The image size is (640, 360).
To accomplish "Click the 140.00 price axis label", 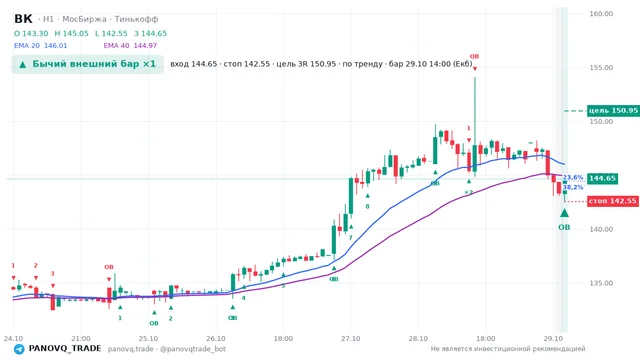I will [601, 229].
